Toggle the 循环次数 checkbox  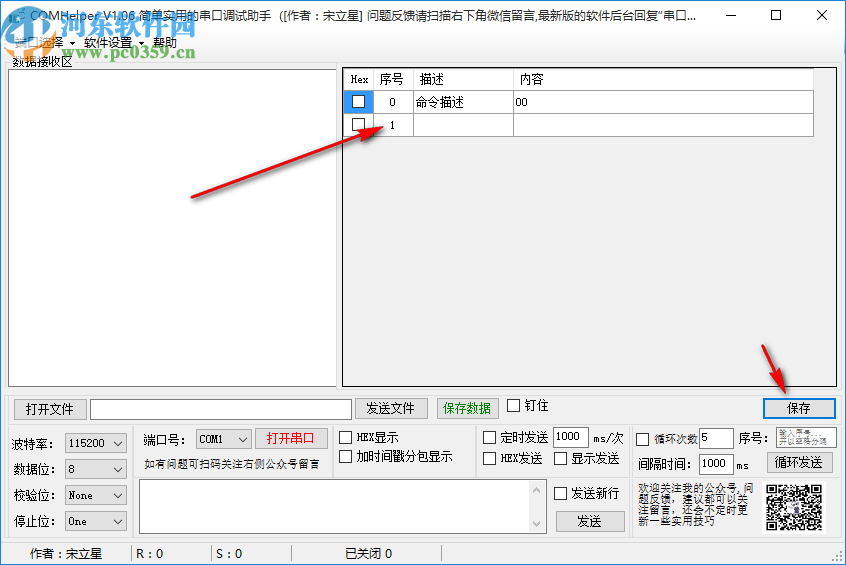pos(643,439)
